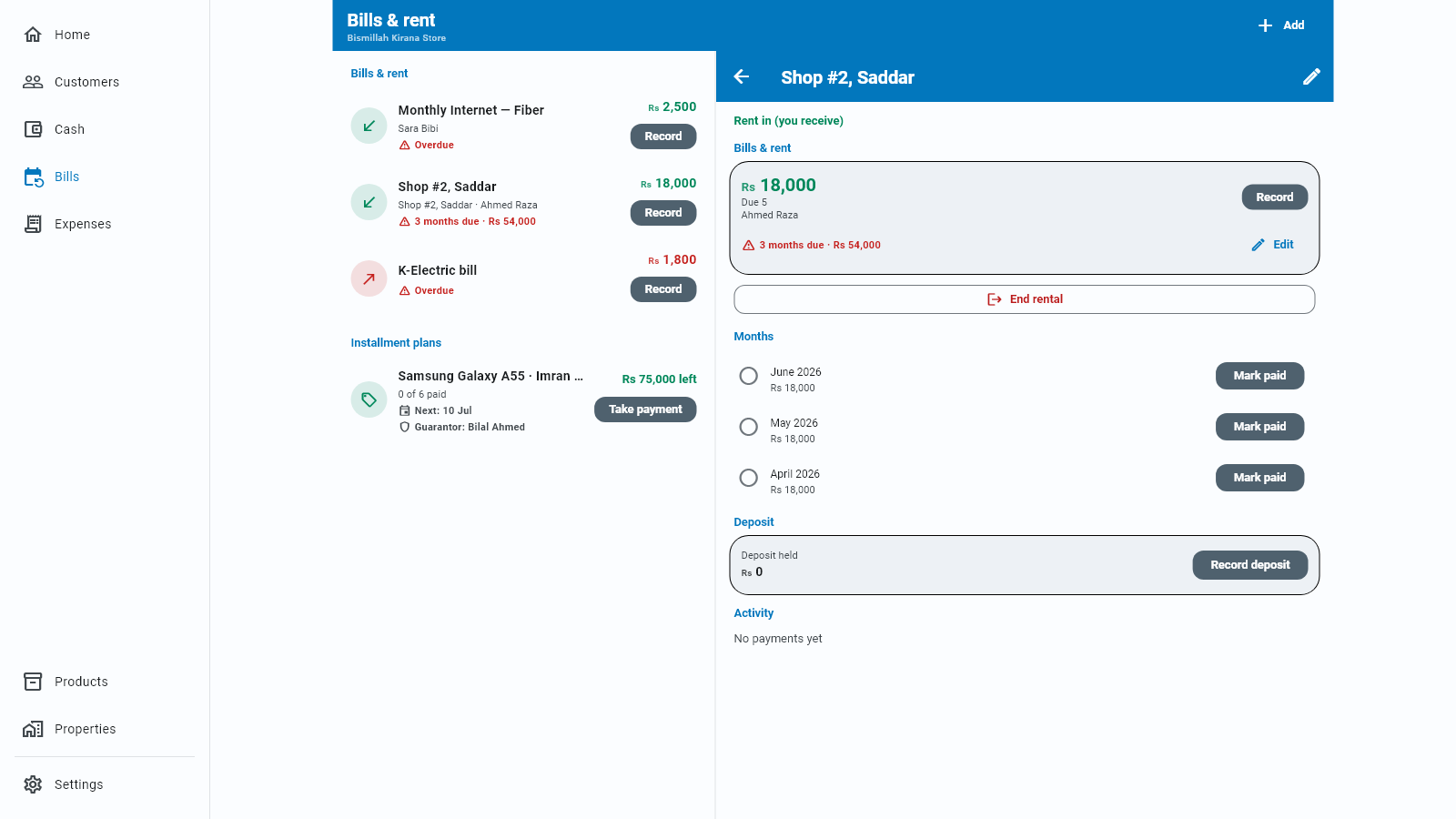Screen dimensions: 1456x819
Task: Click the Record deposit button
Action: pos(1250,565)
